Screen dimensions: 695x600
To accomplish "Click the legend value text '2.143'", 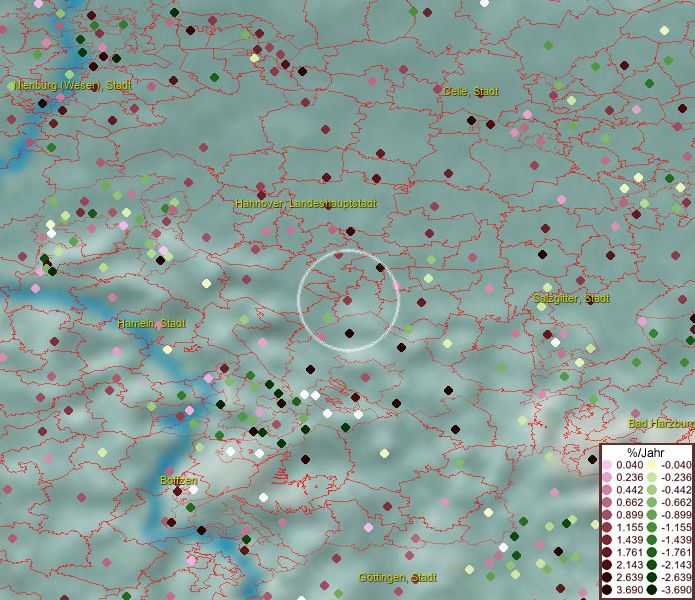I will click(629, 565).
